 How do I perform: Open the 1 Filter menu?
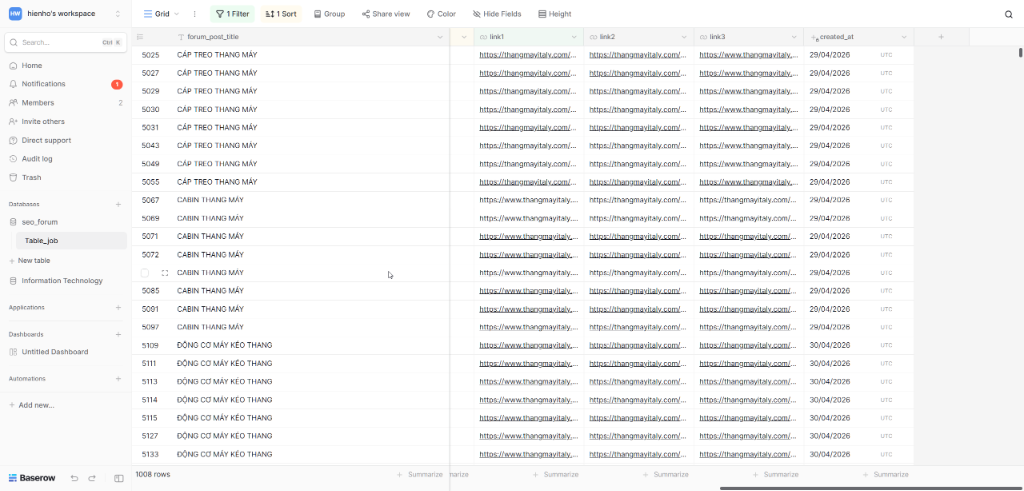tap(232, 14)
